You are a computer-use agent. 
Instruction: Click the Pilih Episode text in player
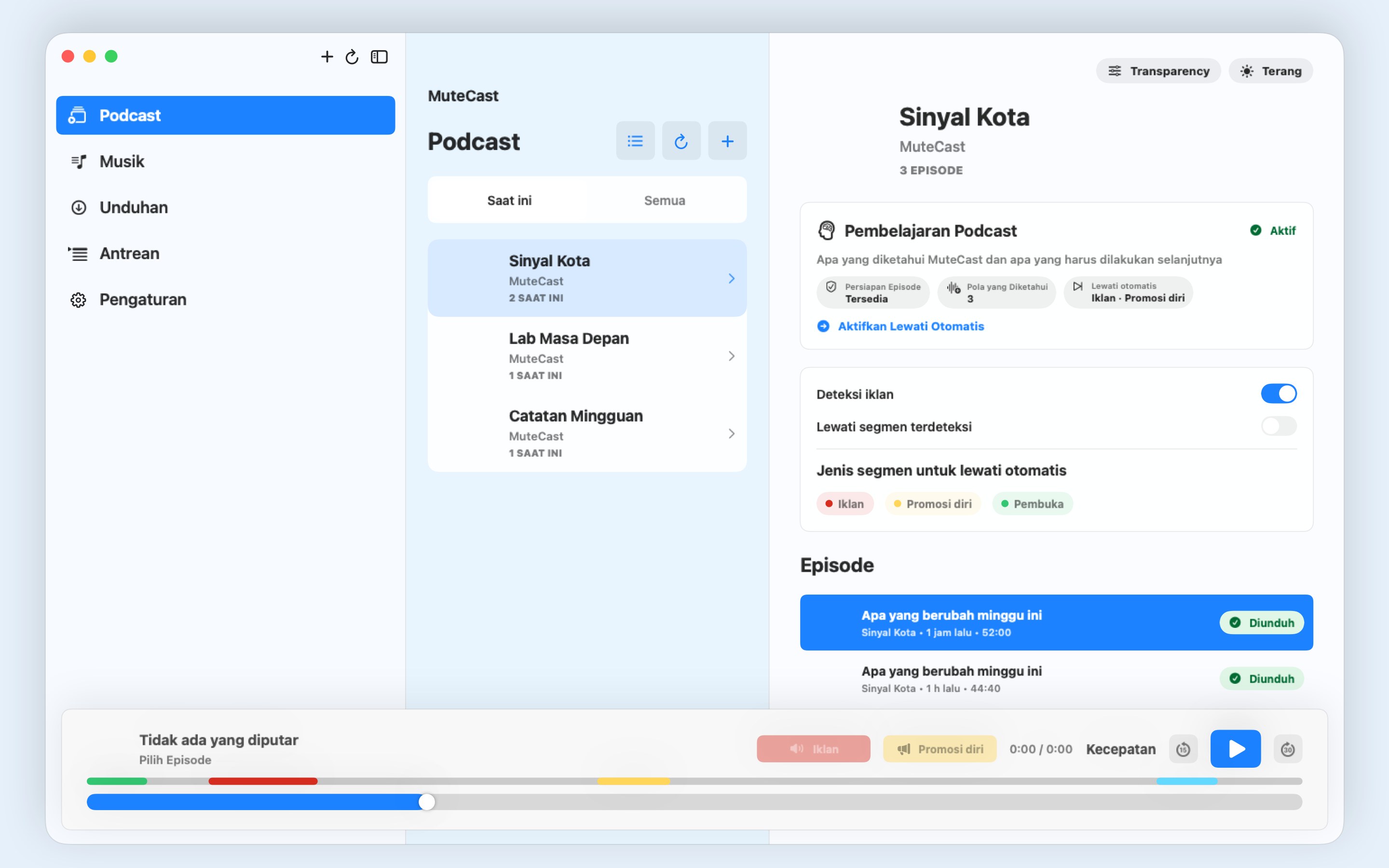coord(175,759)
